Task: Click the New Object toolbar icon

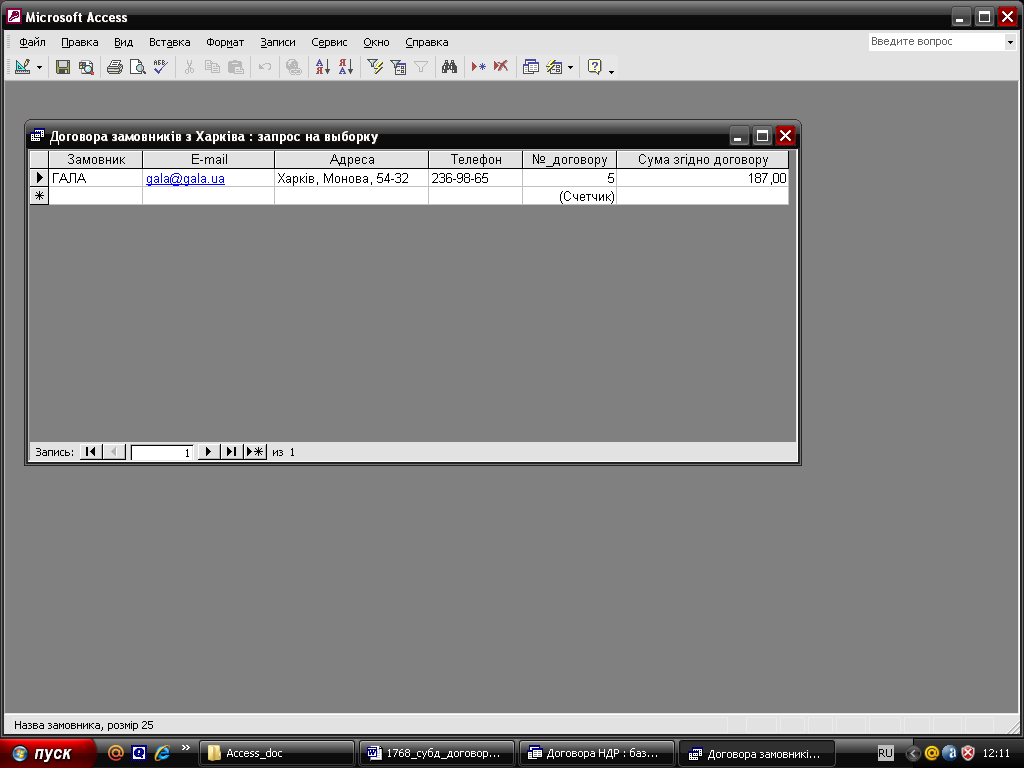Action: (x=554, y=67)
